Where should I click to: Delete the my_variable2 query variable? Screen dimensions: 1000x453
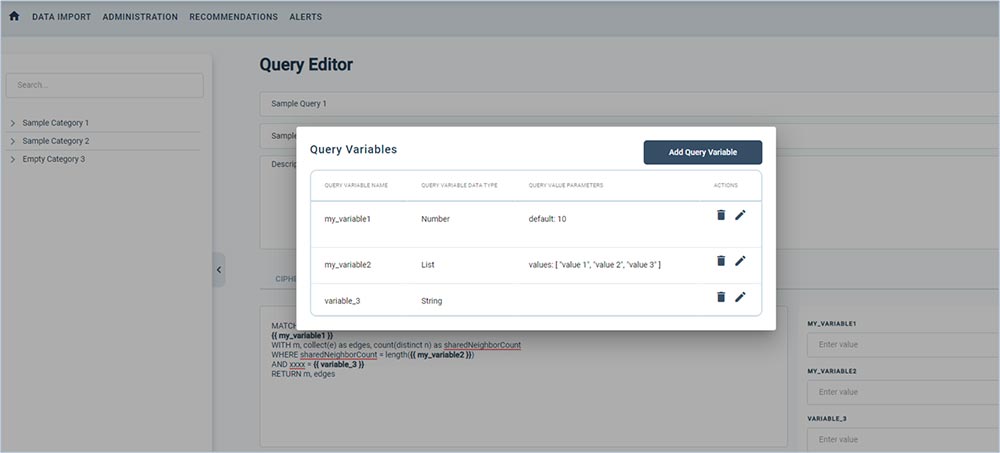721,260
